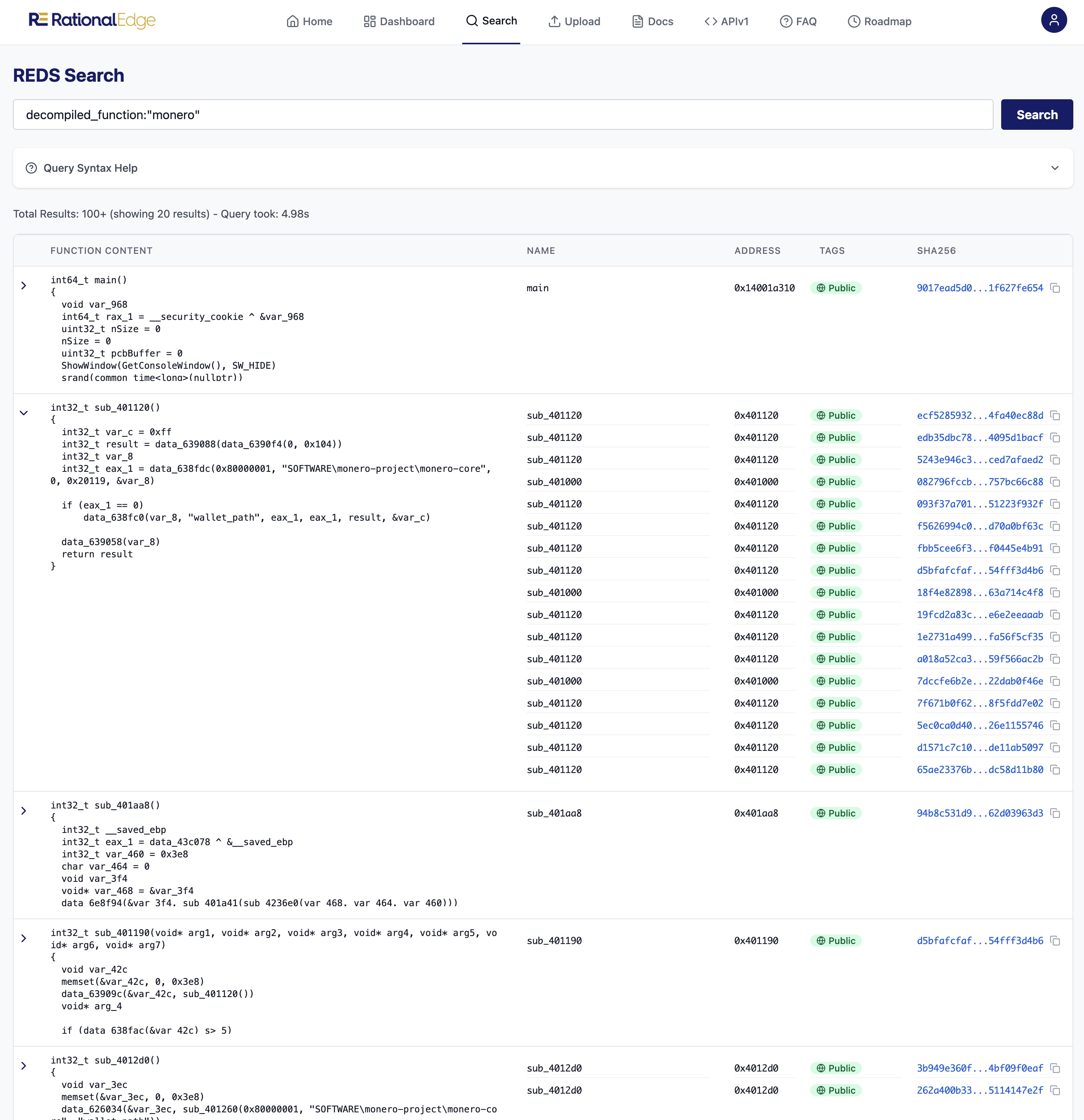Click inside the search query field

[x=503, y=114]
